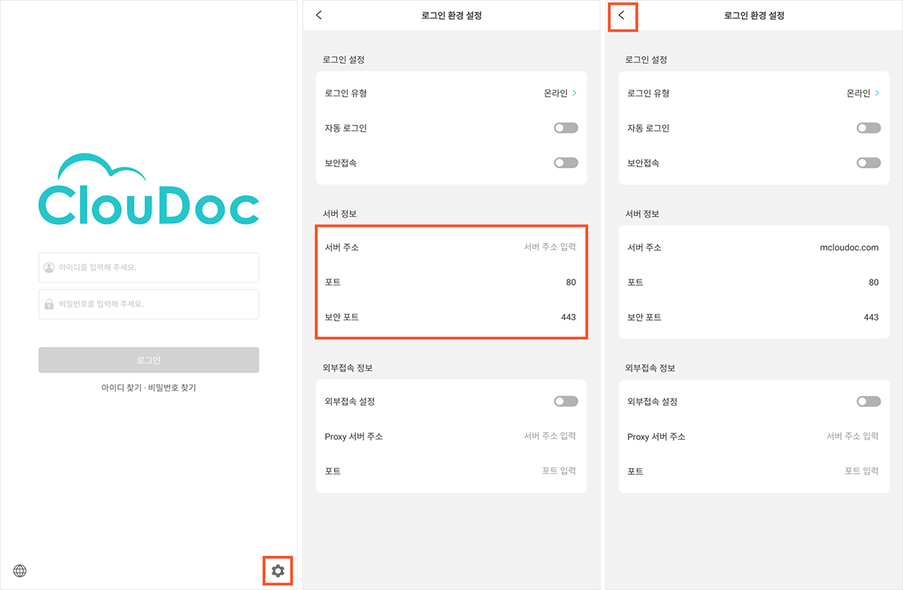Expand 온라인 login type chevron, mcloudoc.com settings screen
Screen dimensions: 903x590
tap(877, 93)
